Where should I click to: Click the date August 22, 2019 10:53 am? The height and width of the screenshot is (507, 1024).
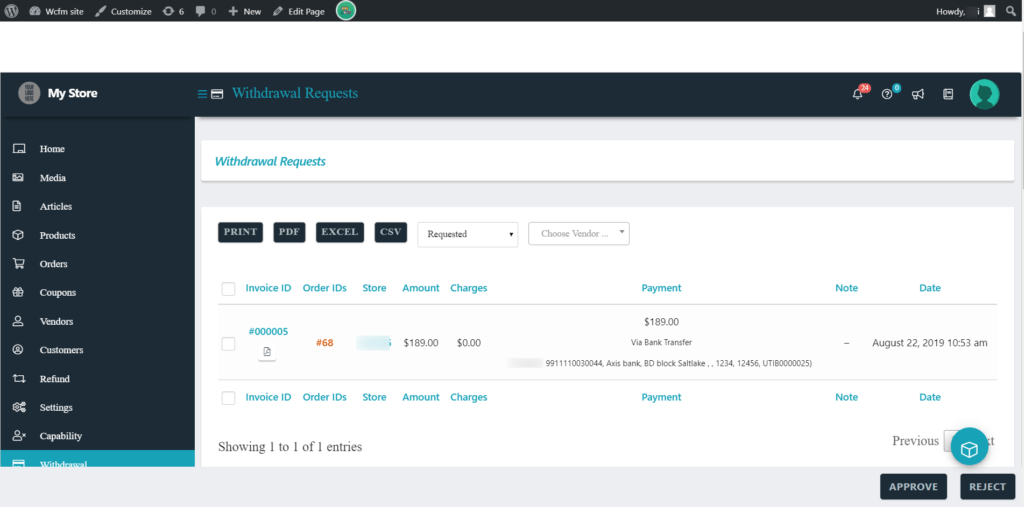(930, 342)
